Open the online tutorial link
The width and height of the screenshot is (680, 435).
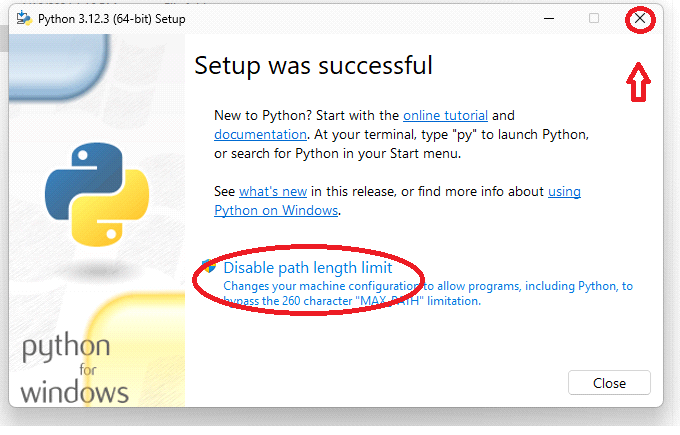(446, 116)
